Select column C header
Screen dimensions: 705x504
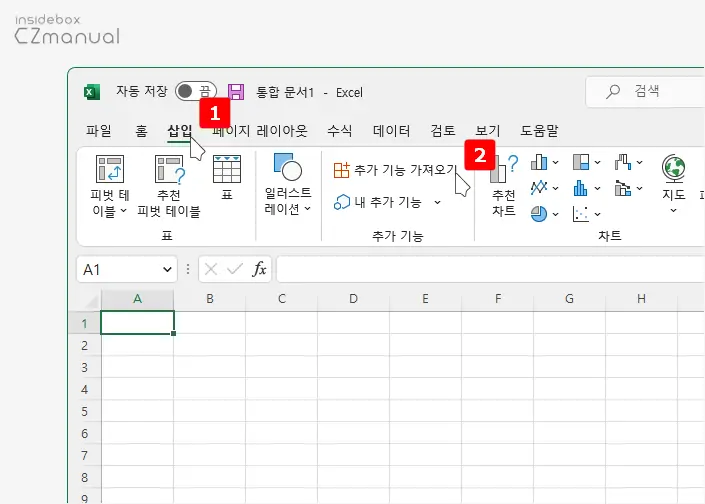282,299
